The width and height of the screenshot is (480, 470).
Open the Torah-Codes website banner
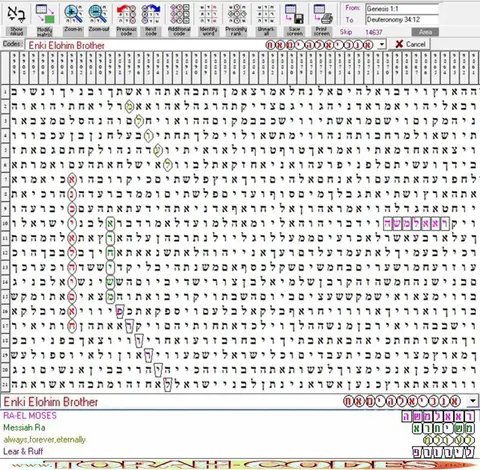240,464
